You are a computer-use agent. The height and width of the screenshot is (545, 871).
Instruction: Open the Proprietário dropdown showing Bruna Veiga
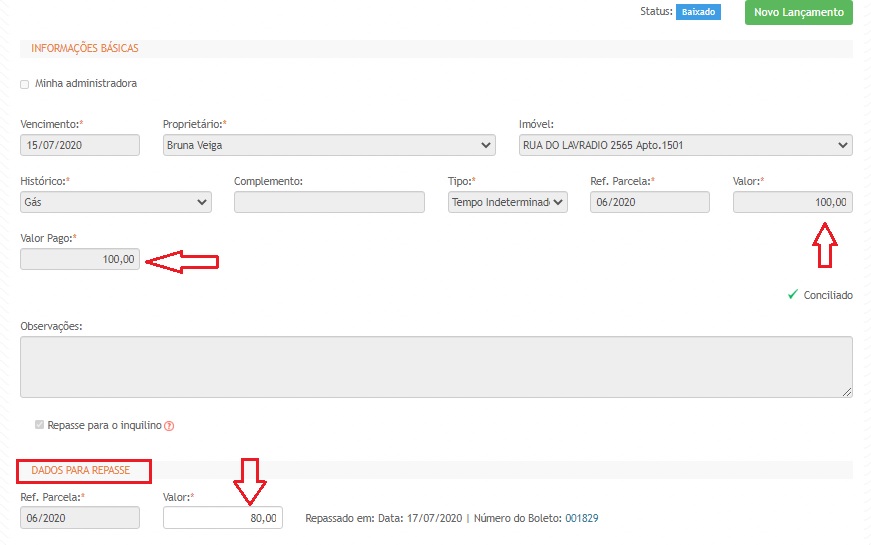click(329, 145)
